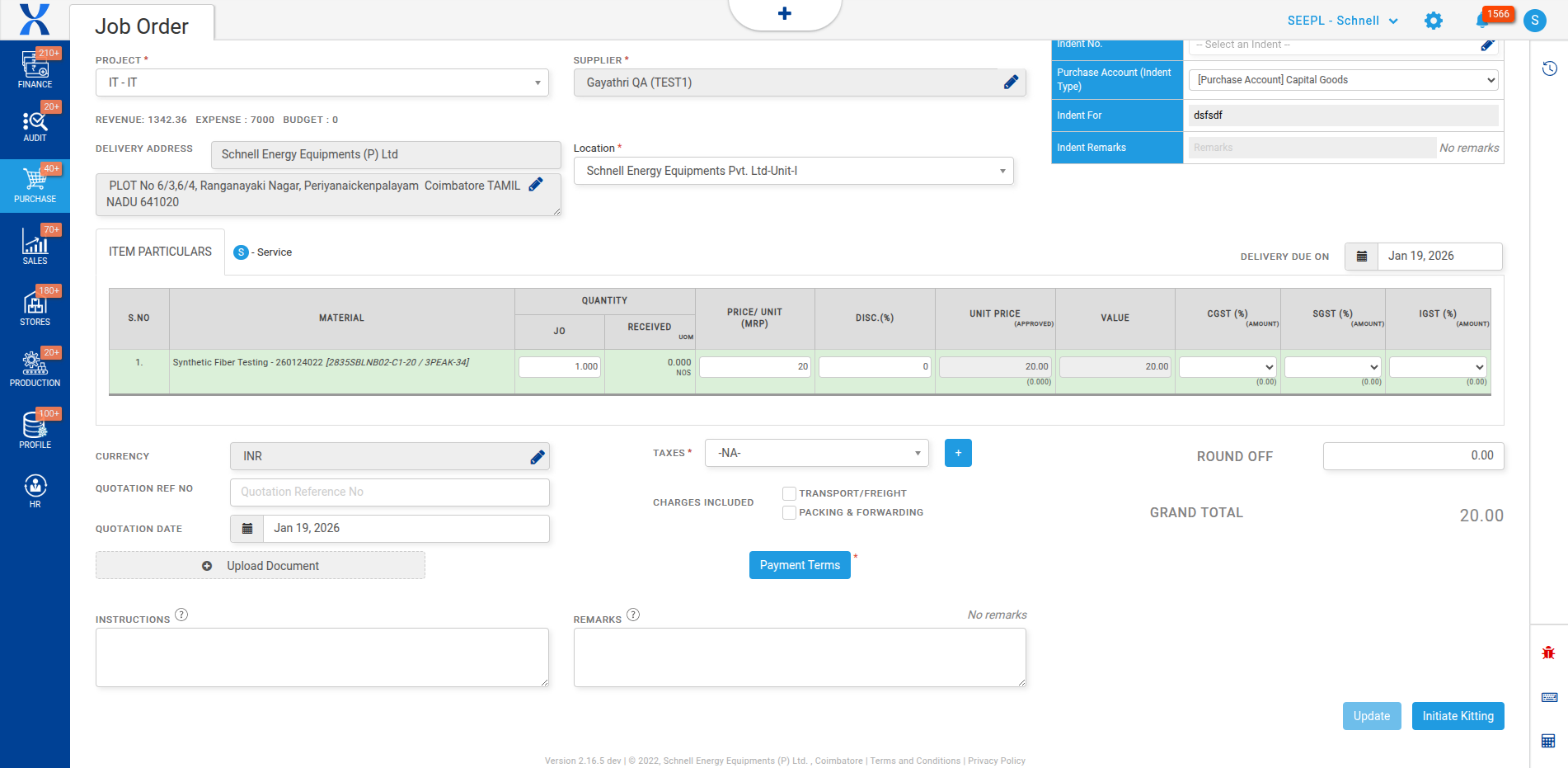Select the Item Particulars tab
This screenshot has width=1568, height=768.
tap(160, 252)
